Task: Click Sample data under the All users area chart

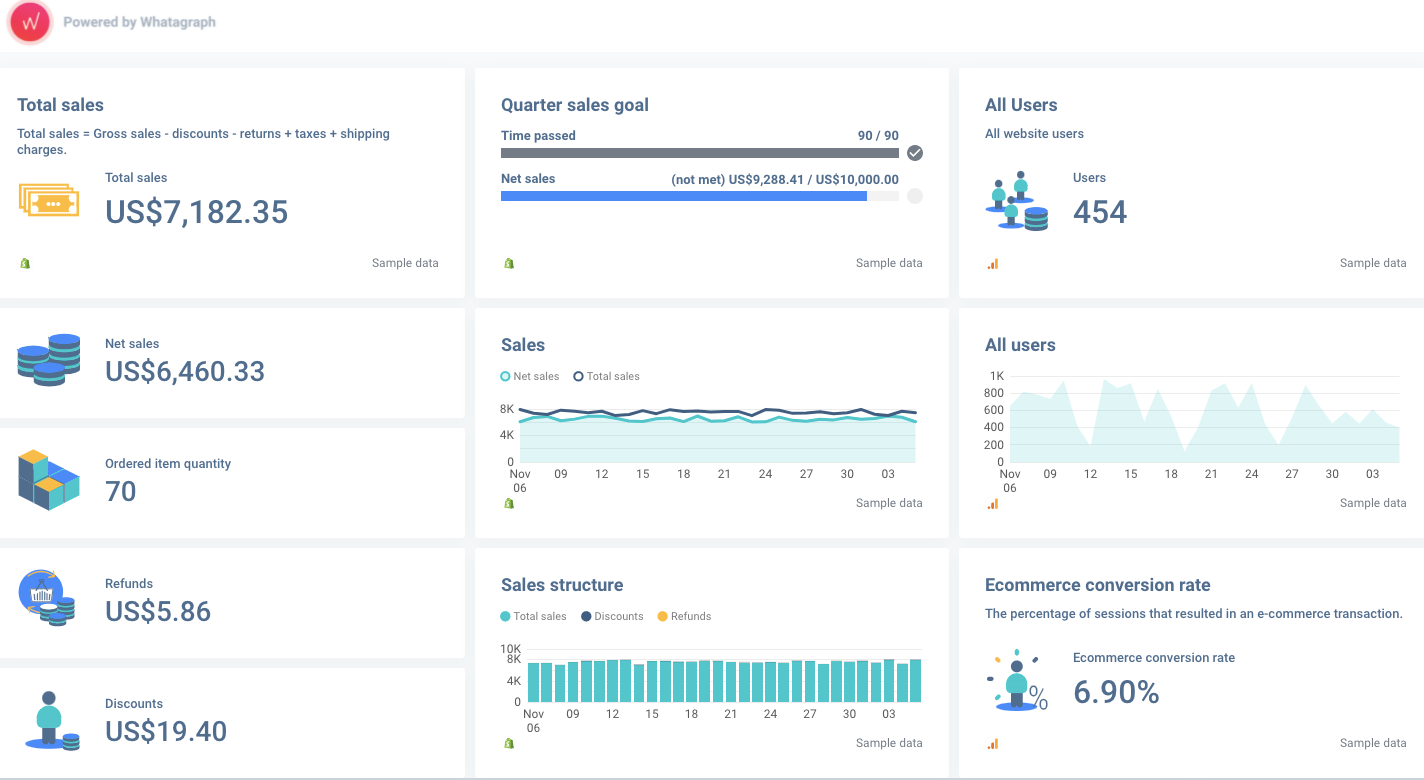Action: (x=1373, y=503)
